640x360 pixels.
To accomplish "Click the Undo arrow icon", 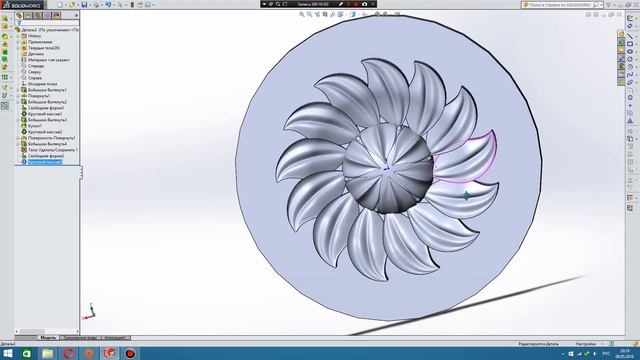I will 108,5.
